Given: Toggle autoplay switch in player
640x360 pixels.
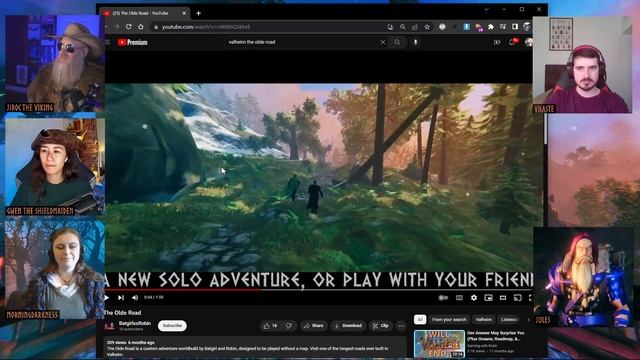Looking at the screenshot, I should point(443,298).
